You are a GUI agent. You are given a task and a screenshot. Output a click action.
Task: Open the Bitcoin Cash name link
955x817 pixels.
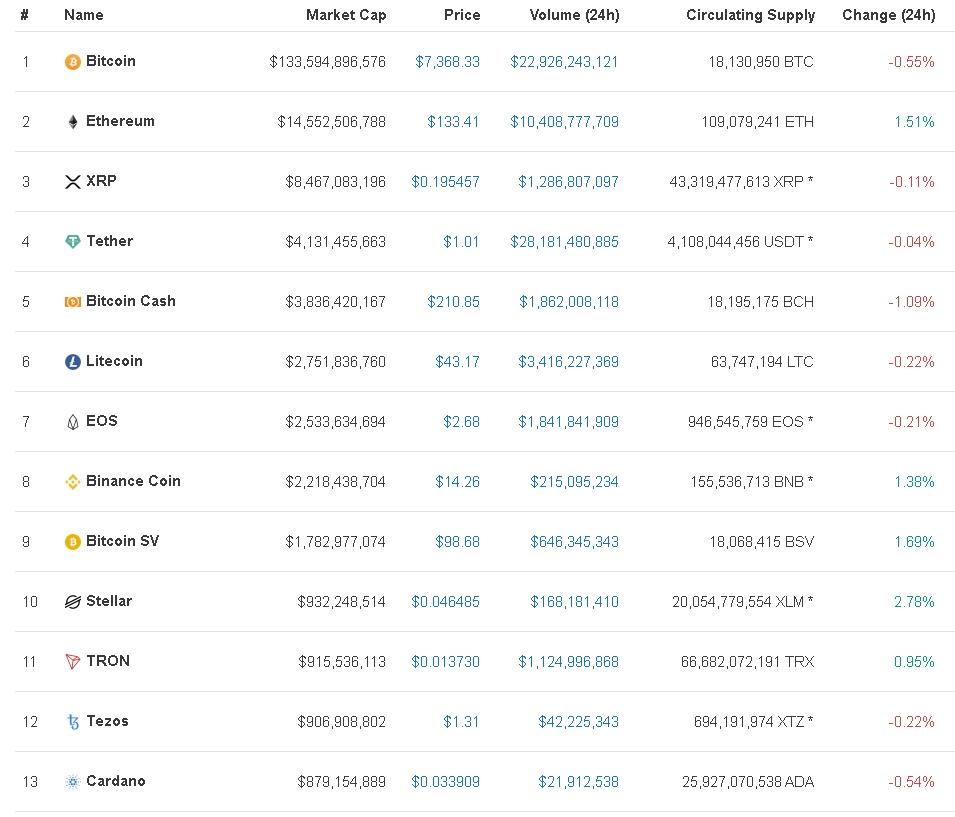[x=131, y=301]
